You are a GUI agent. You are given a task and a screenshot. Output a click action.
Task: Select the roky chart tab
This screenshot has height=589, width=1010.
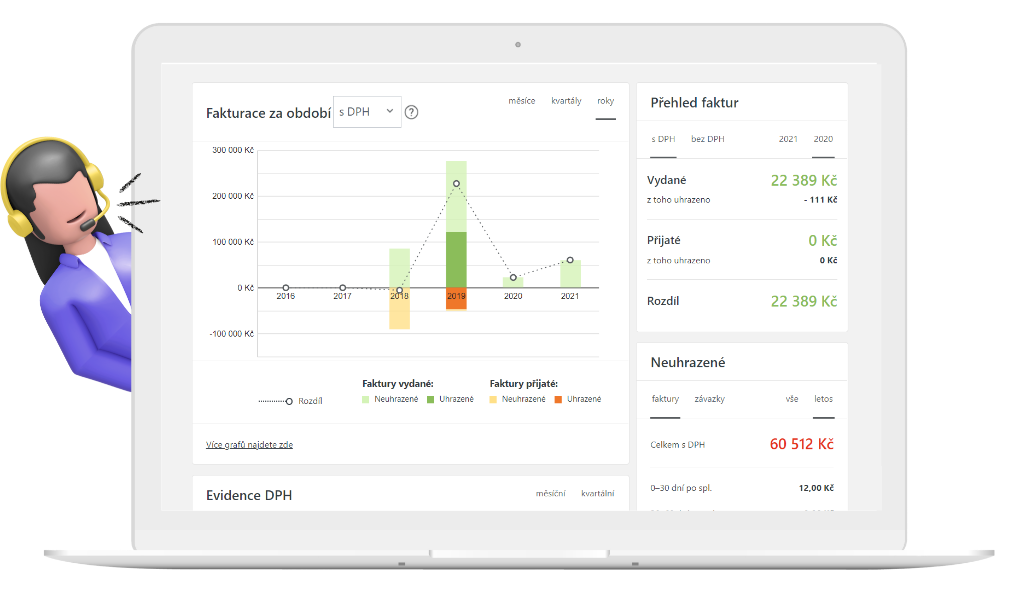click(x=605, y=101)
